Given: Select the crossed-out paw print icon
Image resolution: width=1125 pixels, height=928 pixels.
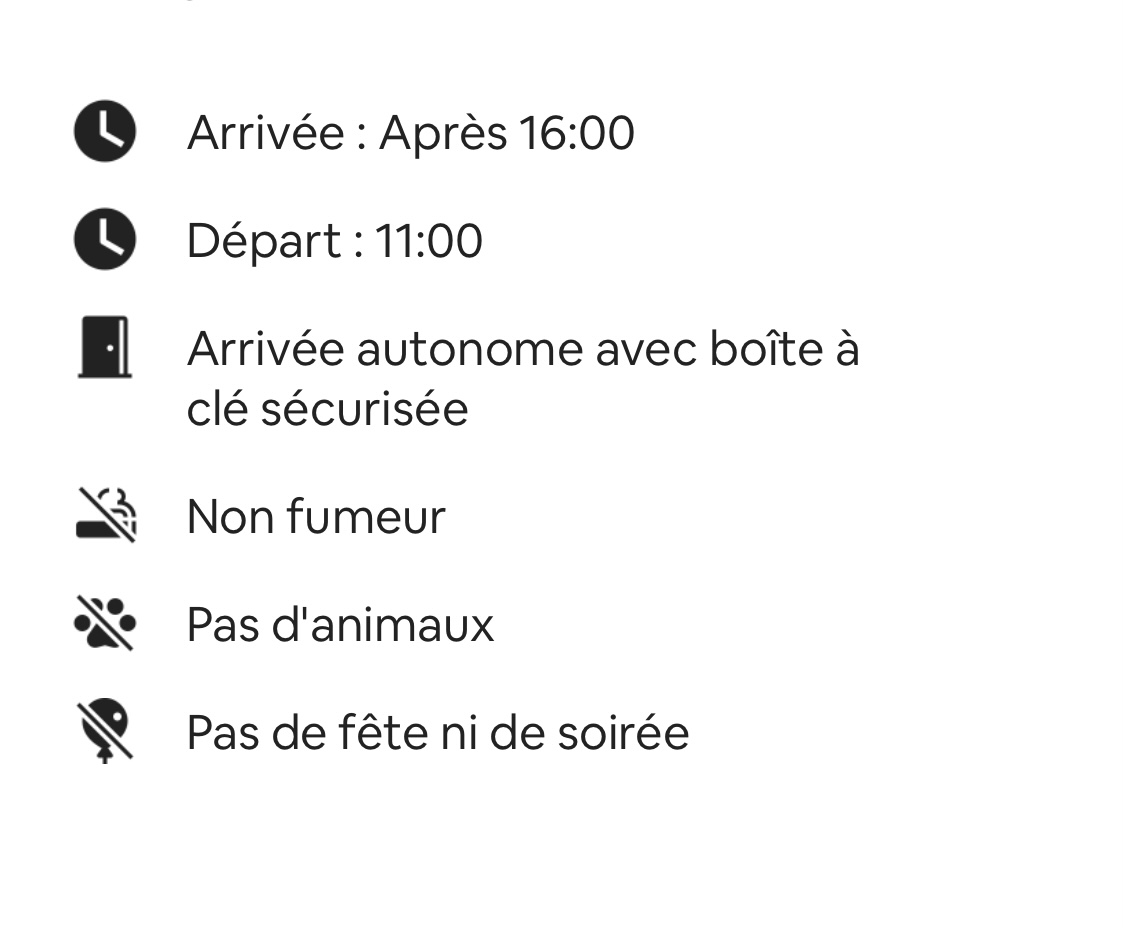Looking at the screenshot, I should (x=105, y=624).
